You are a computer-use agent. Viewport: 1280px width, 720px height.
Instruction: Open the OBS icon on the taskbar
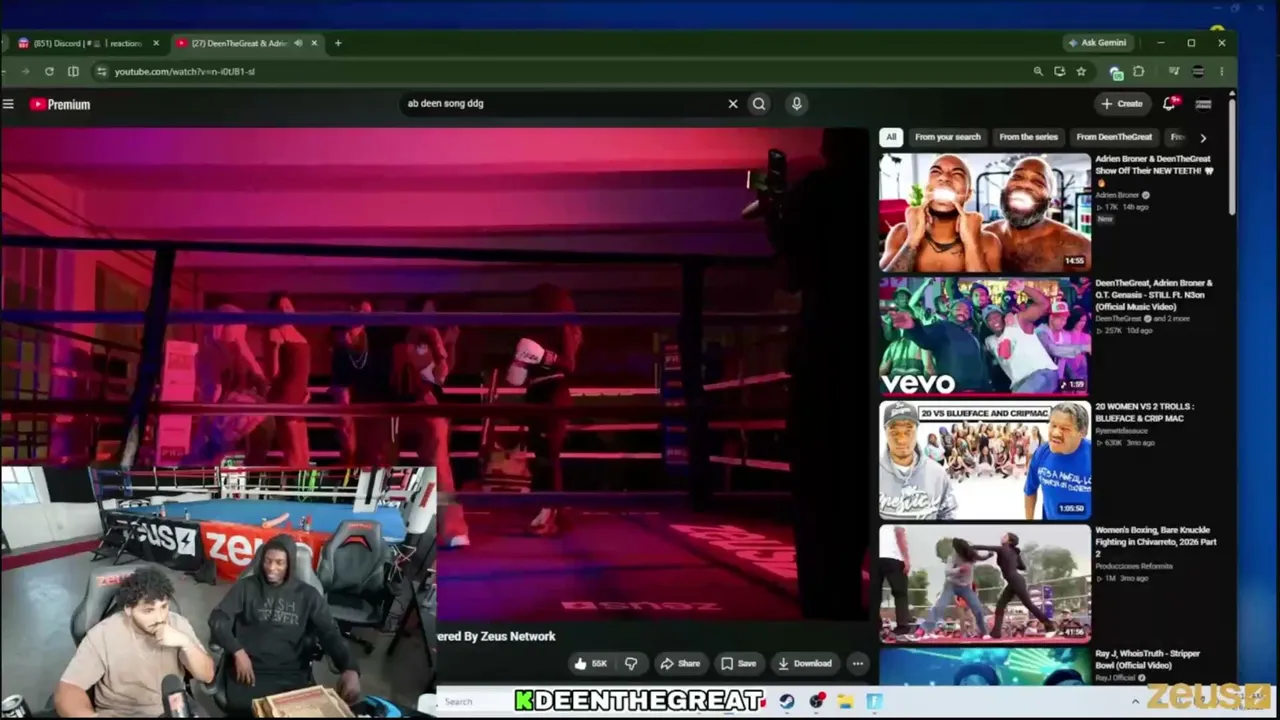point(817,702)
